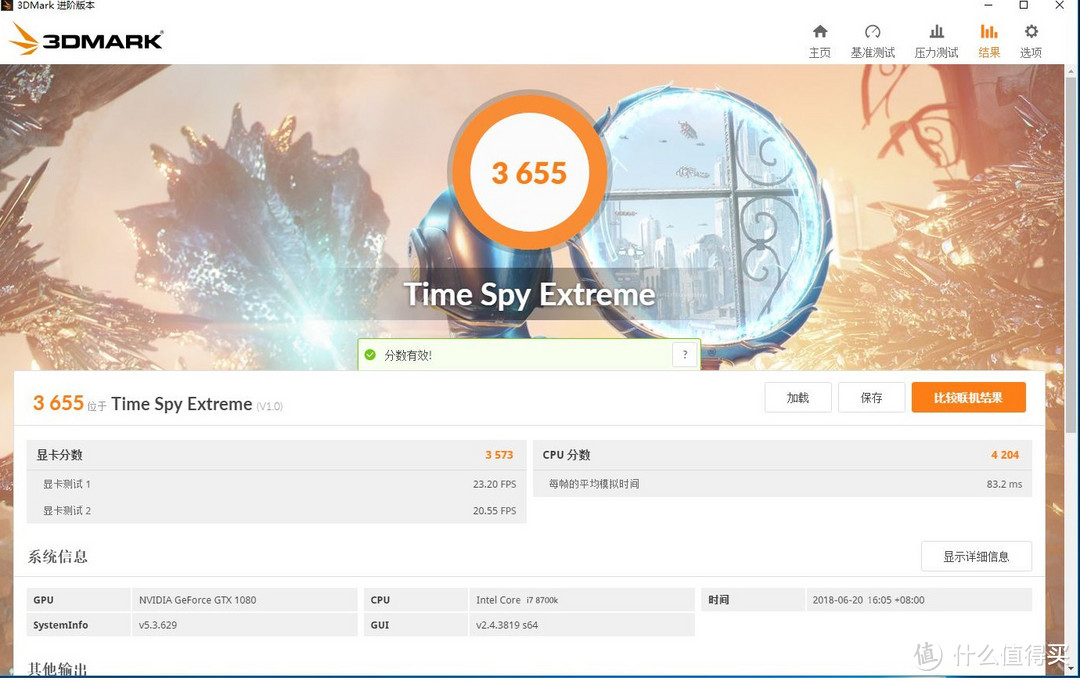Switch to Benchmarks (基准测试) tab
The width and height of the screenshot is (1080, 681).
873,41
